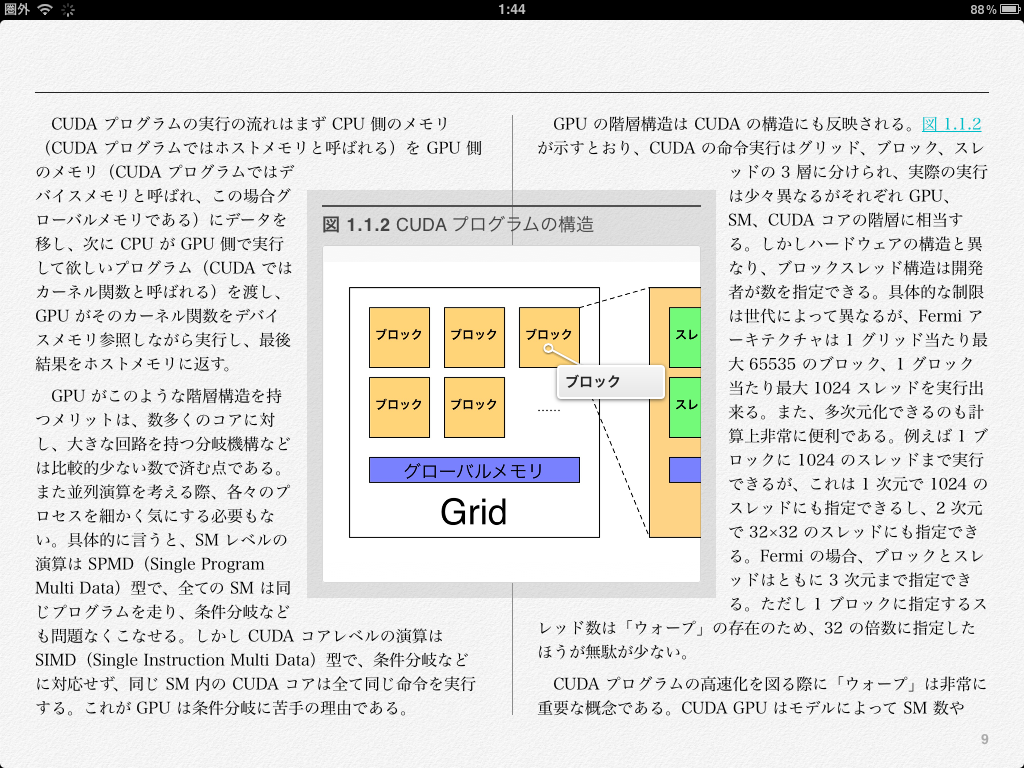Tap the page number 9
This screenshot has width=1024, height=768.
click(x=985, y=739)
